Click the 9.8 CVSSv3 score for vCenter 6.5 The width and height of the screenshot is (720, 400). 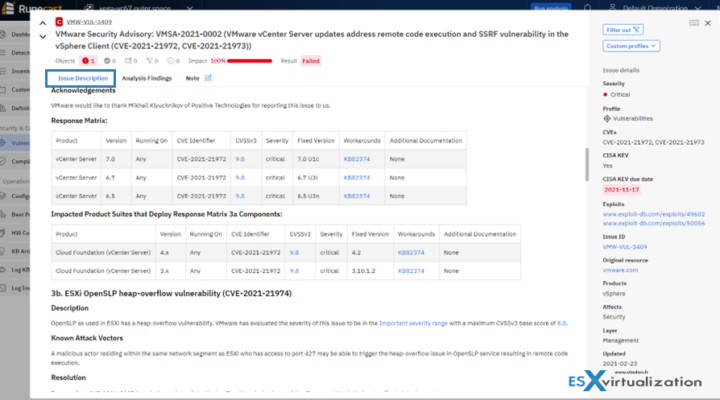[240, 196]
